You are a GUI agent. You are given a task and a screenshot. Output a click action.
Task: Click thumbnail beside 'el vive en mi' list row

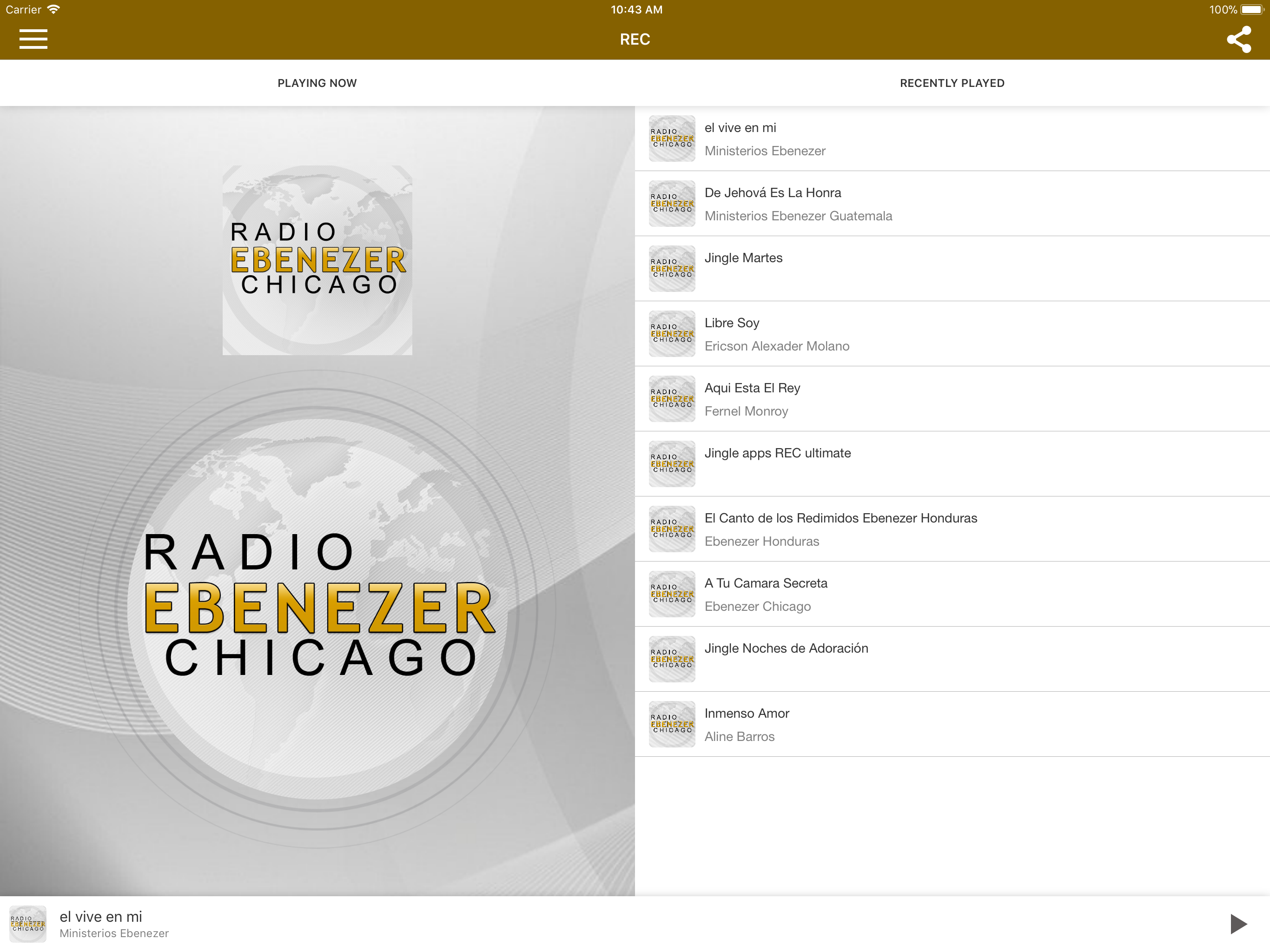672,139
